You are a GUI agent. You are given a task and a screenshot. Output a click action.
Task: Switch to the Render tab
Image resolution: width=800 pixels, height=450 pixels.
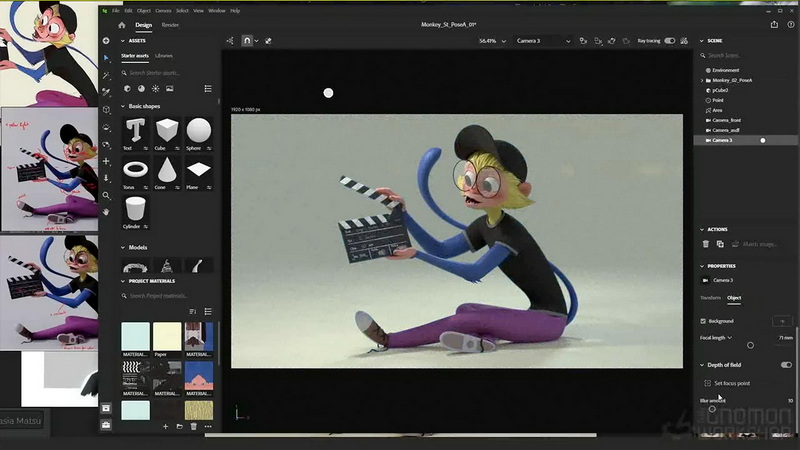(170, 25)
